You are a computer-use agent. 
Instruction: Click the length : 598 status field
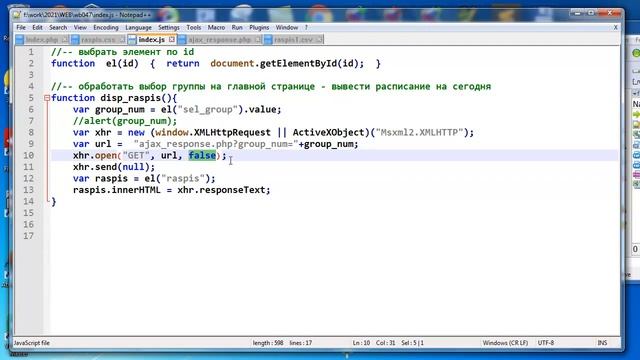268,343
